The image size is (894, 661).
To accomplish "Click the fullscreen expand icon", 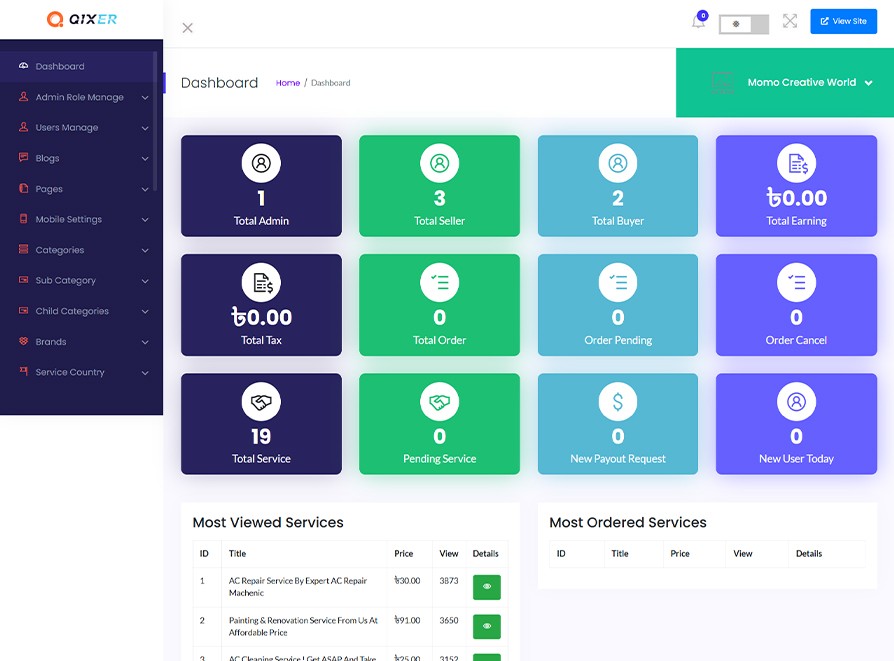I will (790, 21).
